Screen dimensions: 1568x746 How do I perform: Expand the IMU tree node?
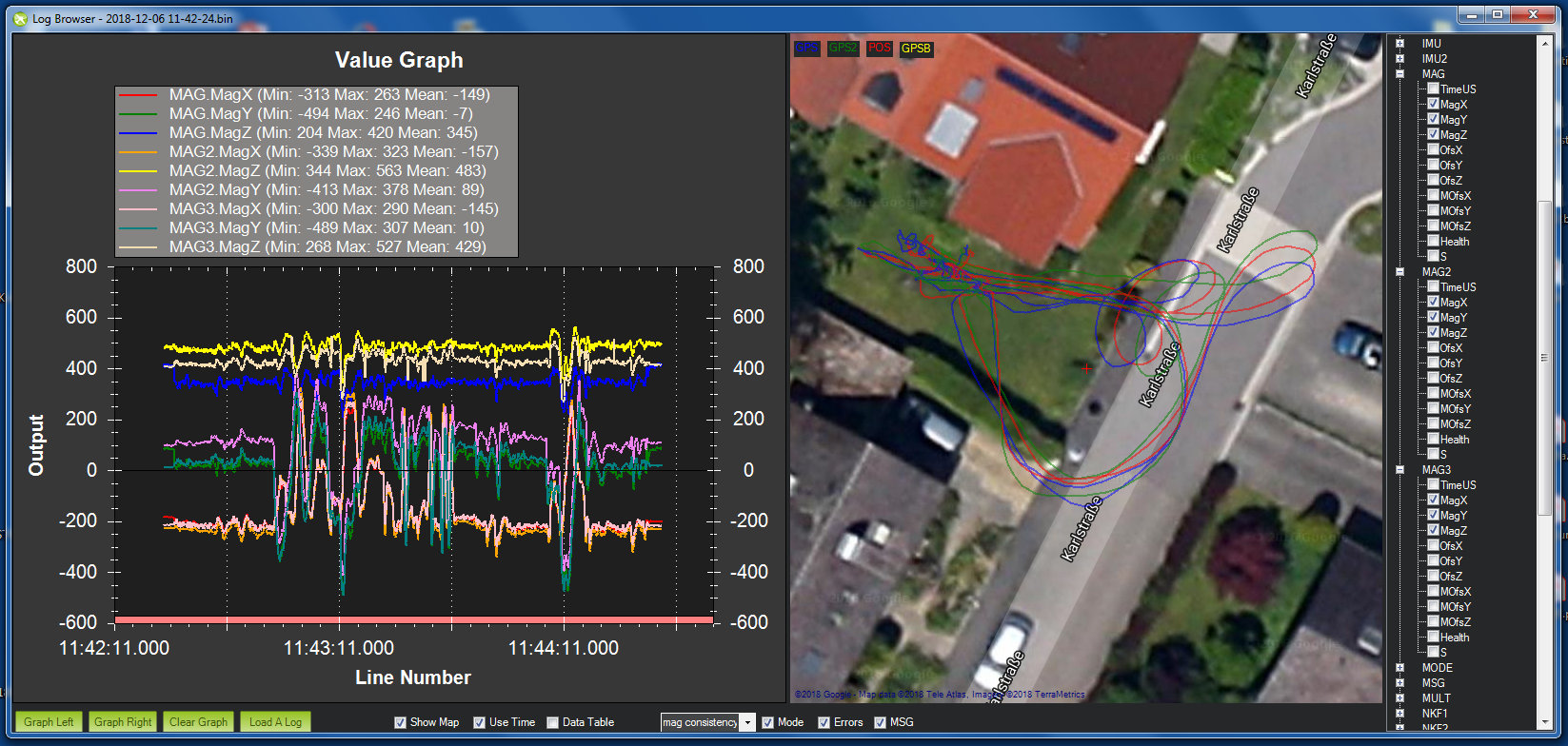point(1400,44)
